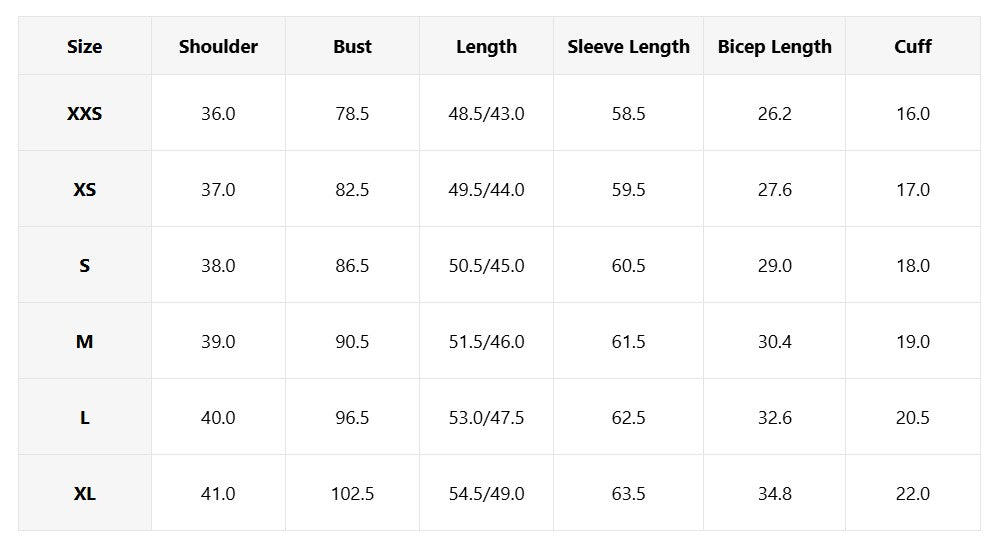Screen dimensions: 1002x551
Task: Select the Bust column header
Action: 352,47
